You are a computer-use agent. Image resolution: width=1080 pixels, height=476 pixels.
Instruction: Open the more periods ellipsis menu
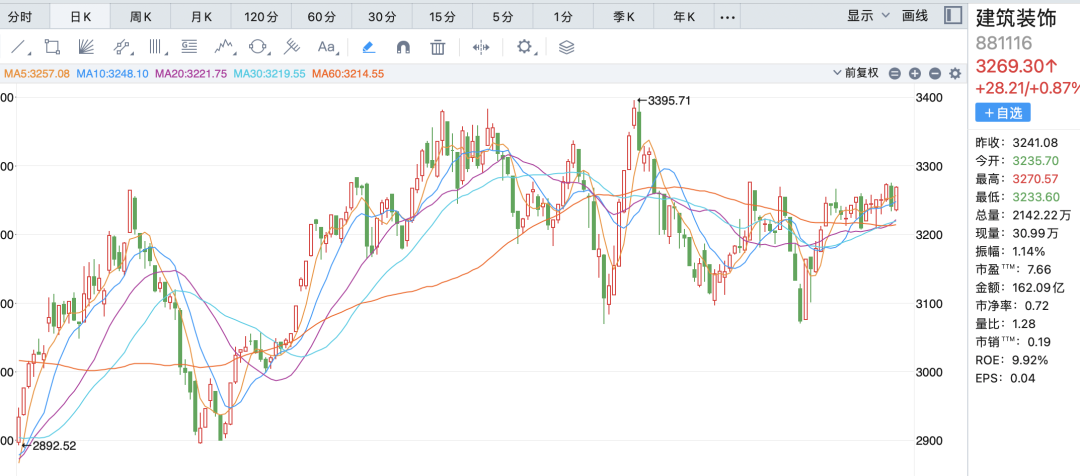click(x=727, y=17)
